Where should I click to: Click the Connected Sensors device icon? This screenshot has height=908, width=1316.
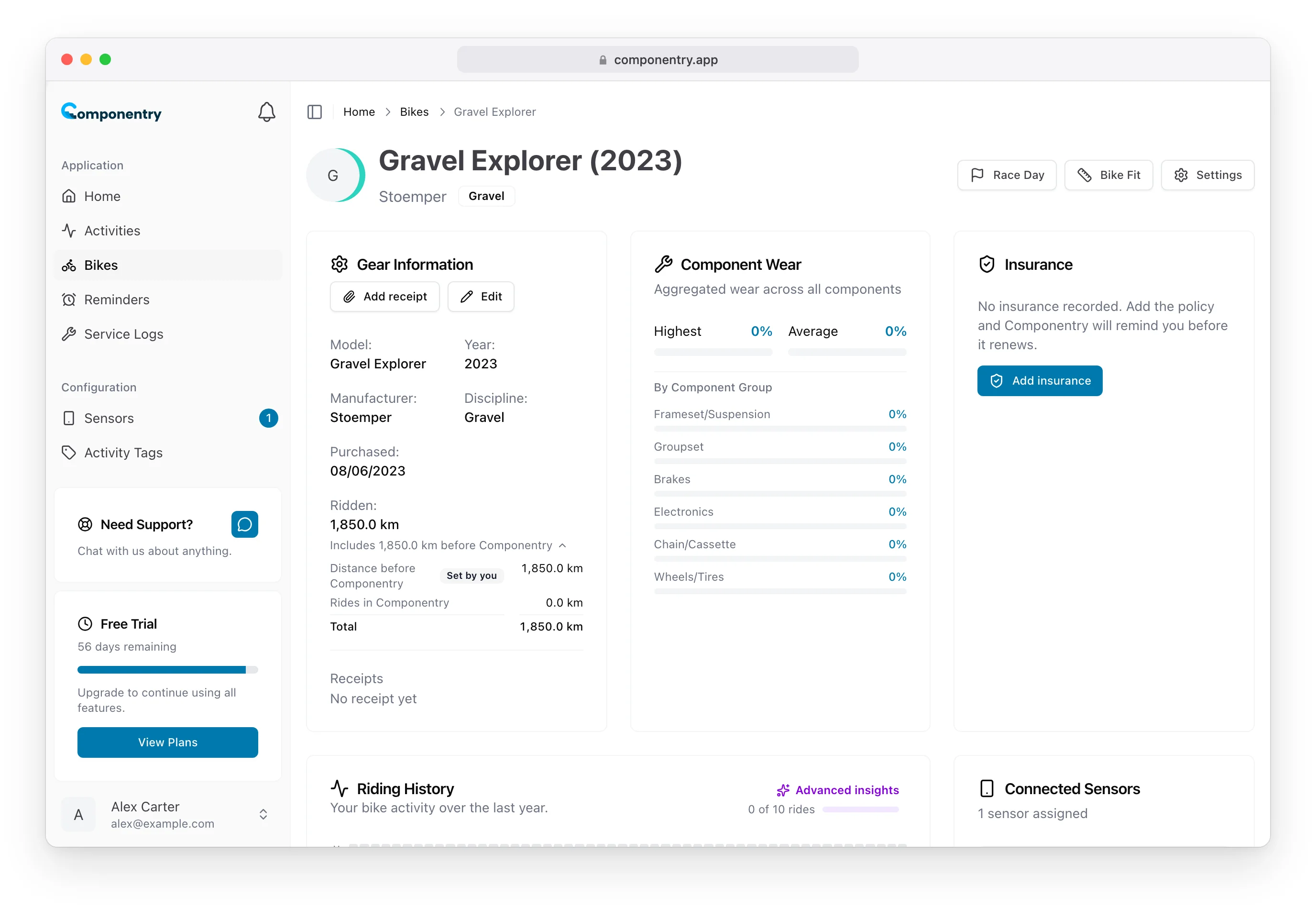point(987,788)
